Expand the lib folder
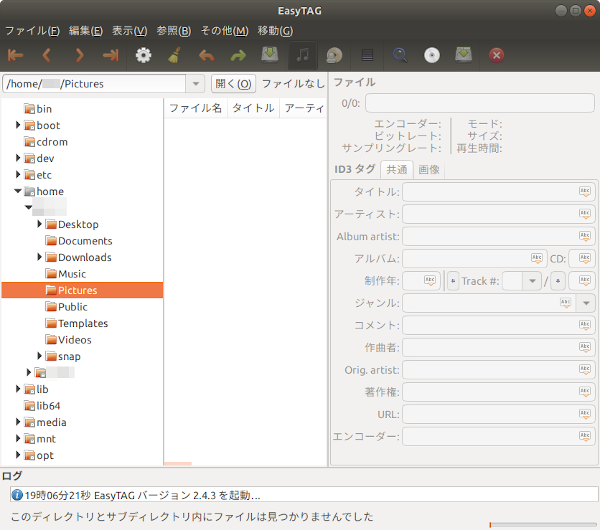Image resolution: width=600 pixels, height=530 pixels. click(18, 389)
